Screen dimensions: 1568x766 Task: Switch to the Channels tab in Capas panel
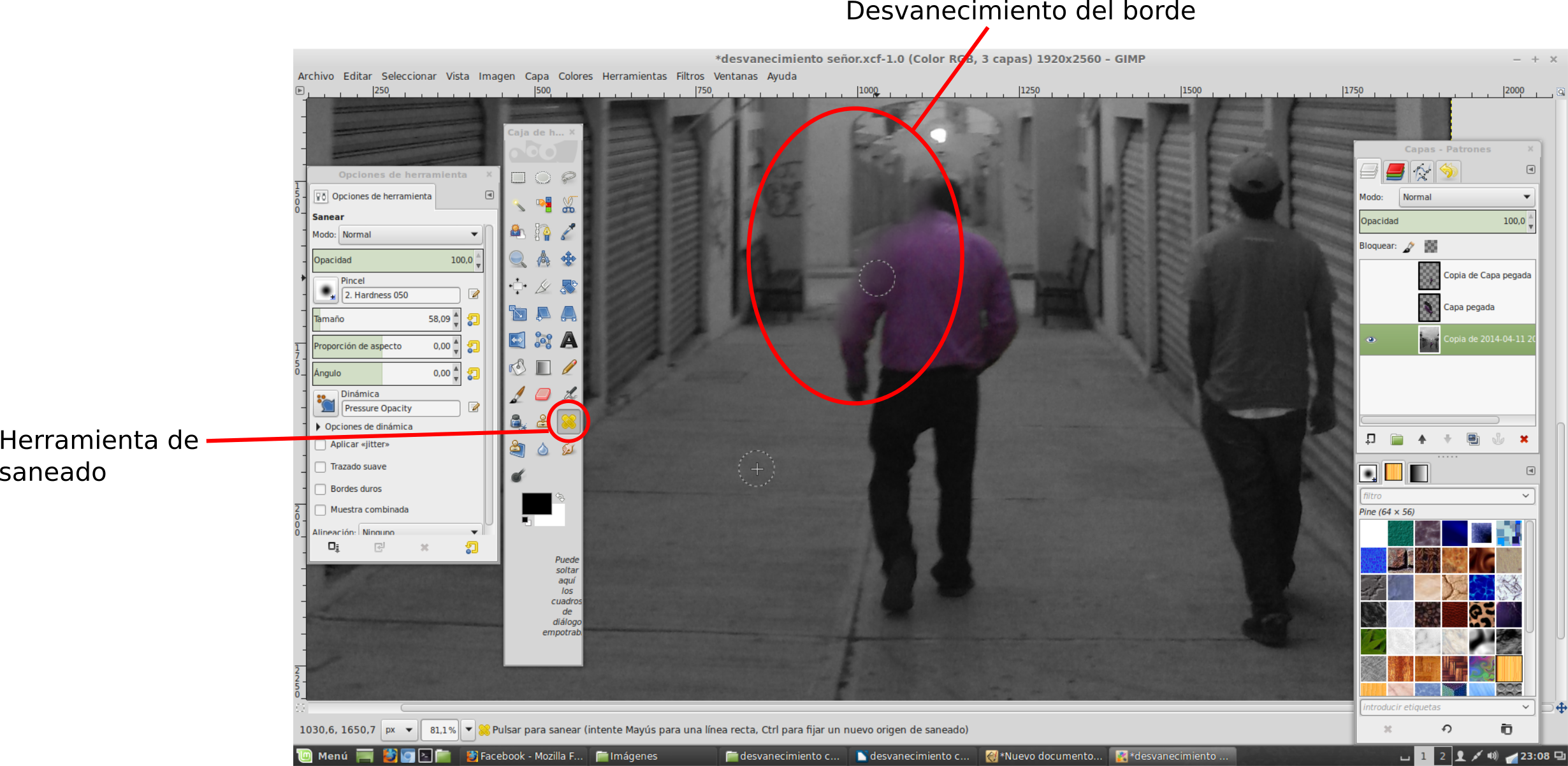point(1395,171)
